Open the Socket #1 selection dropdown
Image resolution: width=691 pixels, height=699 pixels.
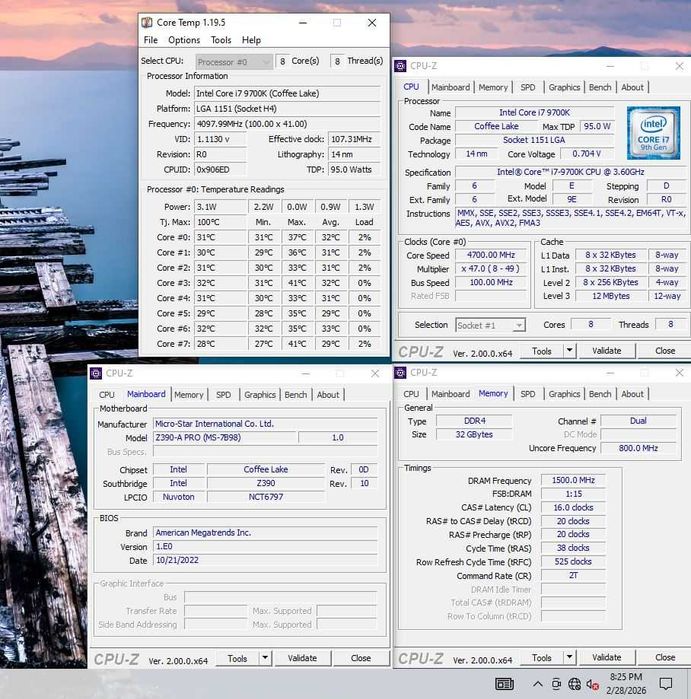(490, 325)
